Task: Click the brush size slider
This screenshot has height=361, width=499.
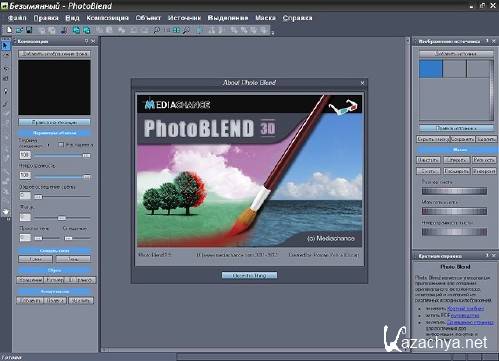Action: point(454,191)
